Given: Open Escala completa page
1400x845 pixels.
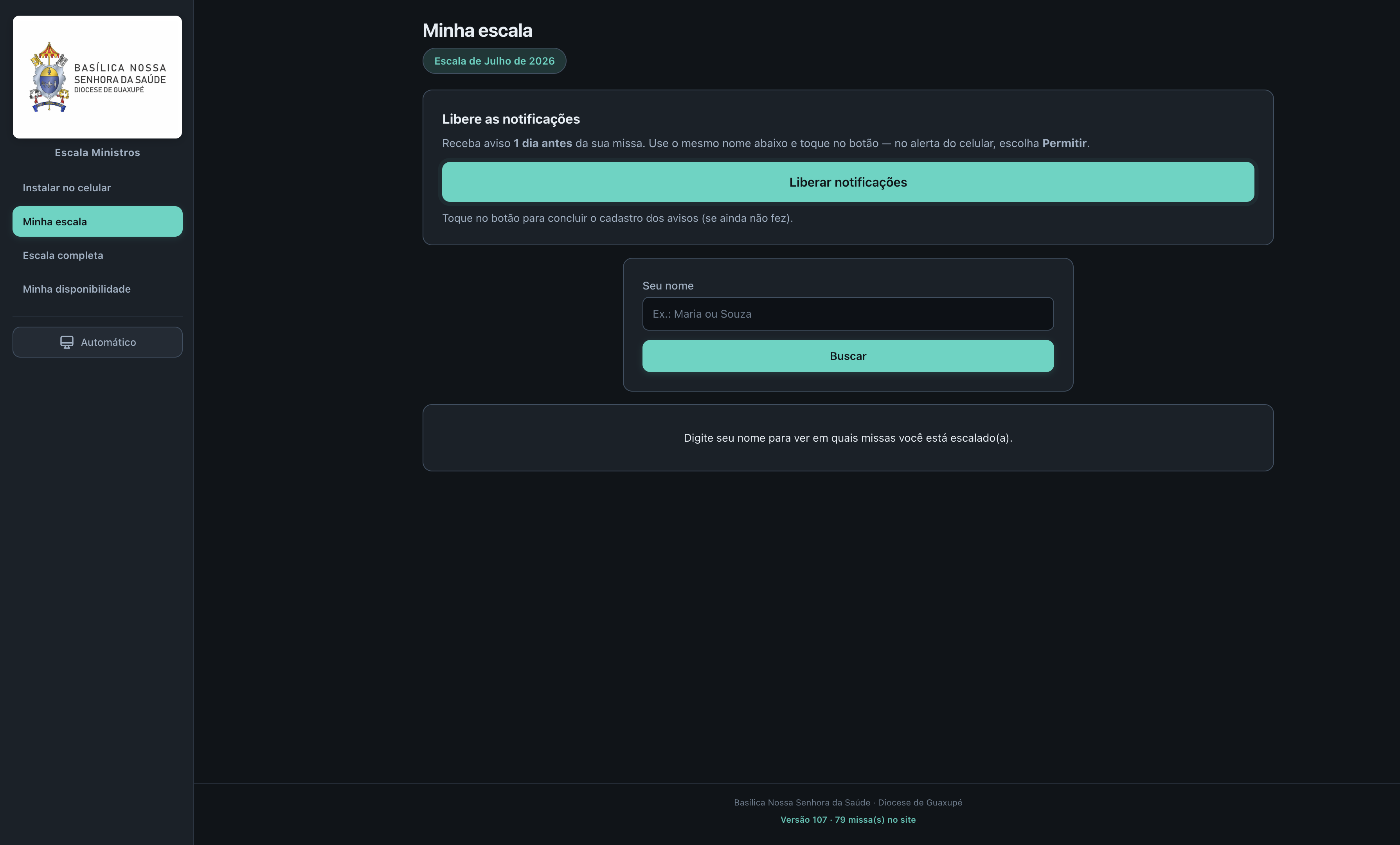Looking at the screenshot, I should pyautogui.click(x=97, y=255).
